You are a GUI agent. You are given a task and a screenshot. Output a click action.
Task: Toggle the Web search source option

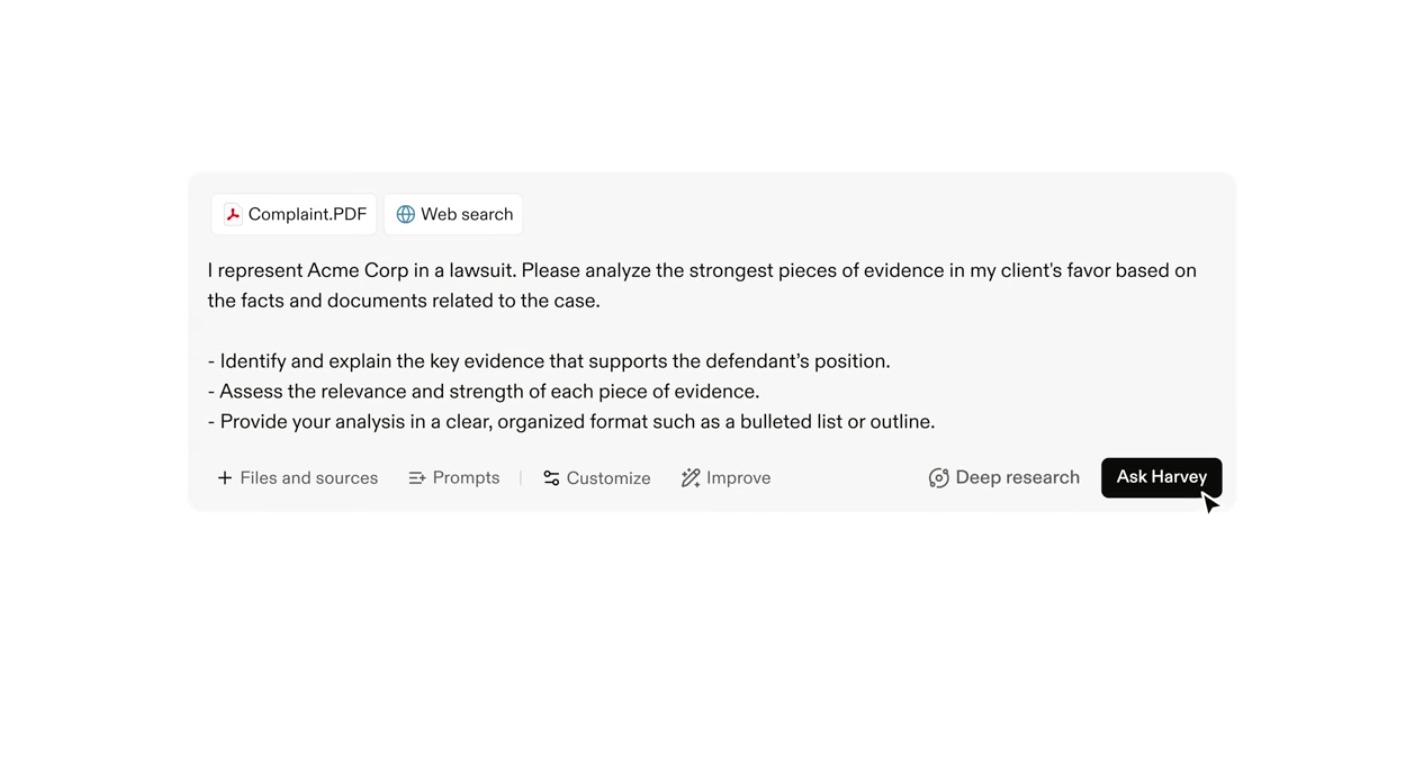coord(453,213)
